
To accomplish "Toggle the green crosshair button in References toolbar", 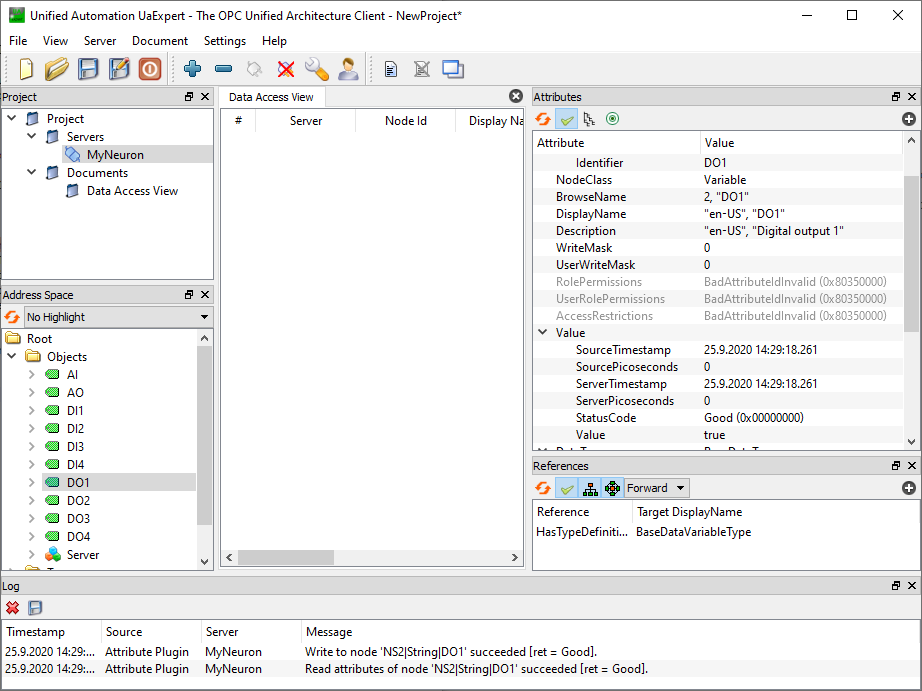I will [x=613, y=488].
